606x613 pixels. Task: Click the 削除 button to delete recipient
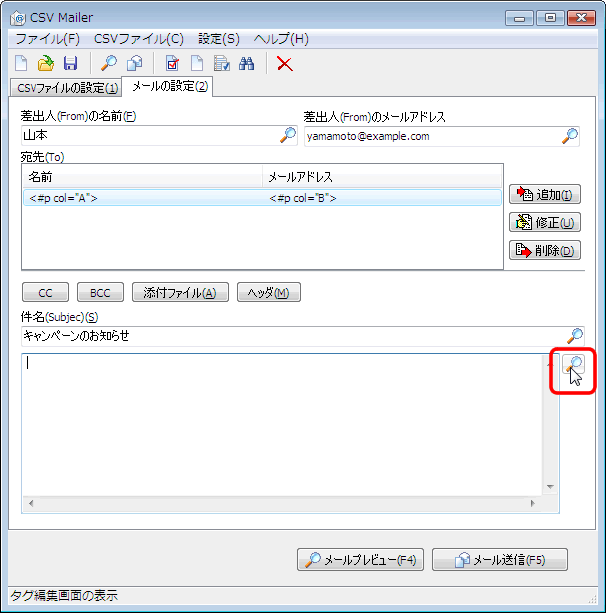[545, 250]
